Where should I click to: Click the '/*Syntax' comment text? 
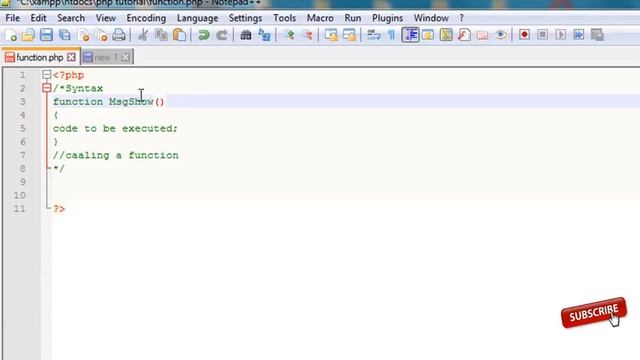click(x=78, y=88)
